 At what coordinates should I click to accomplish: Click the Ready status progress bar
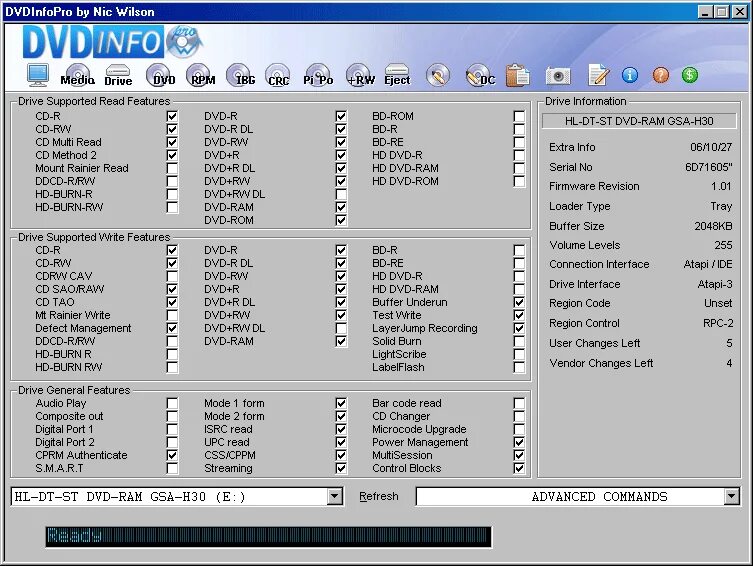tap(268, 537)
